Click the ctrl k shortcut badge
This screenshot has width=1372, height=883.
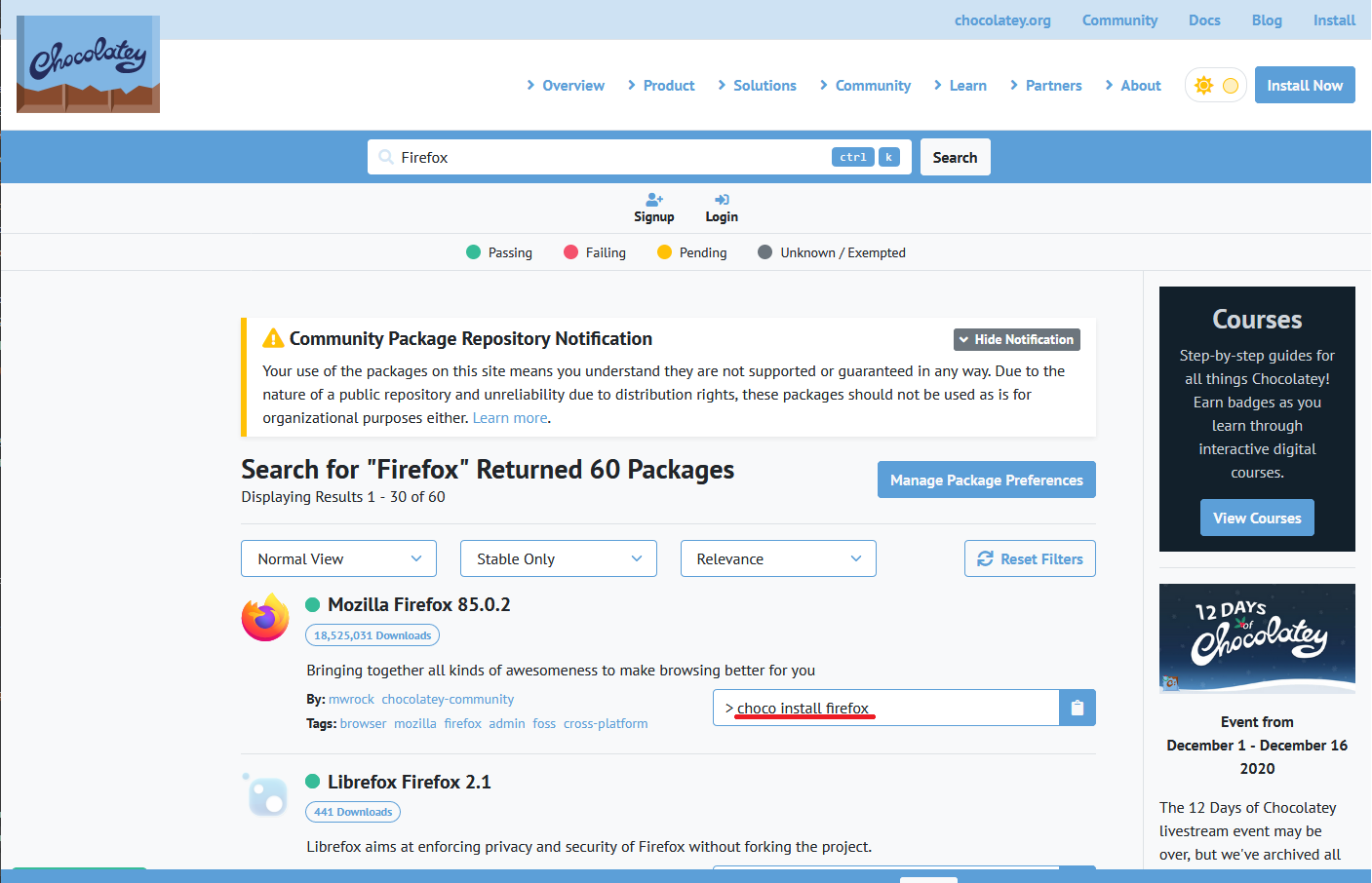[866, 157]
